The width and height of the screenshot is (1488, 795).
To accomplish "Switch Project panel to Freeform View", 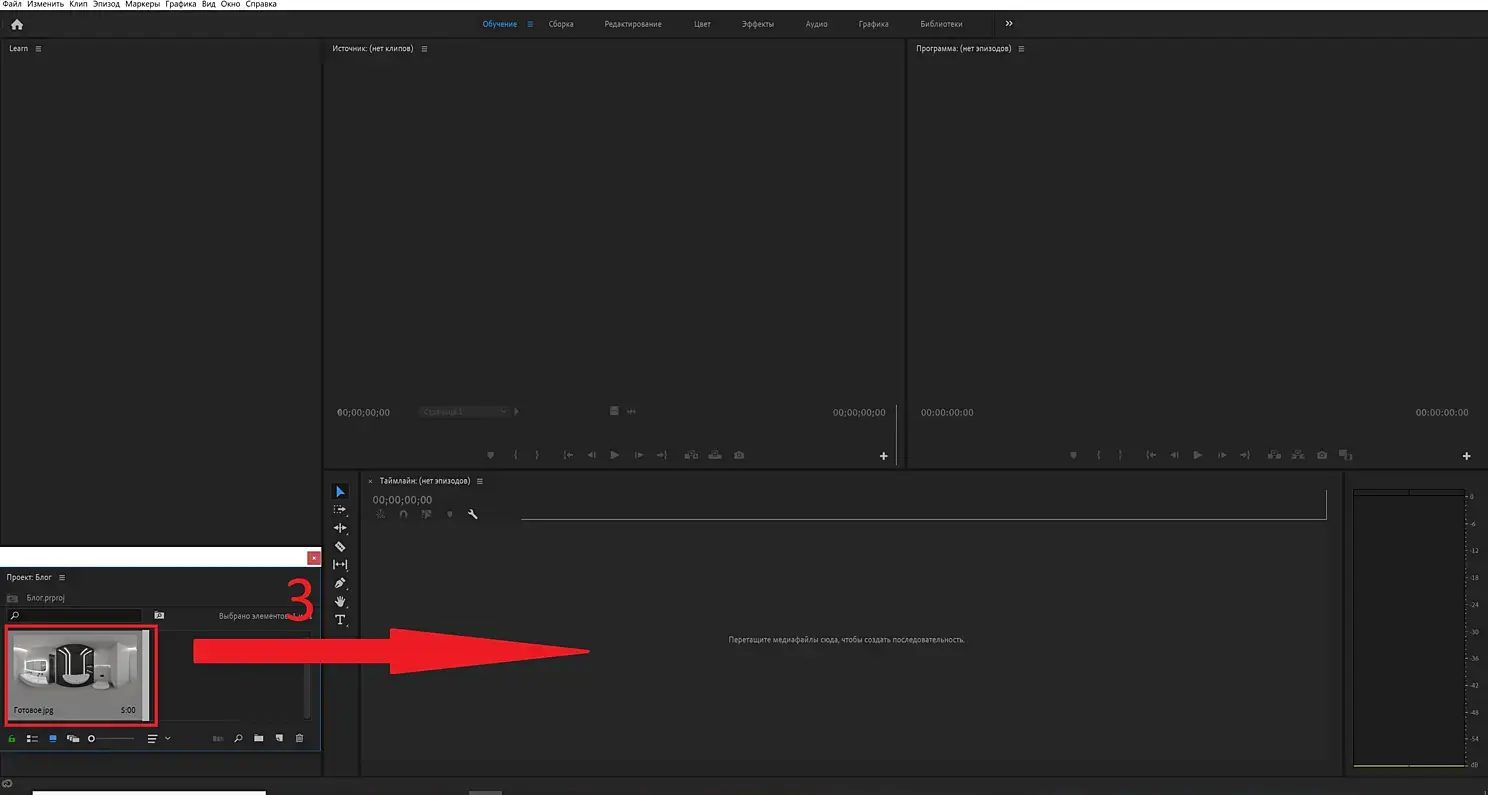I will point(73,739).
